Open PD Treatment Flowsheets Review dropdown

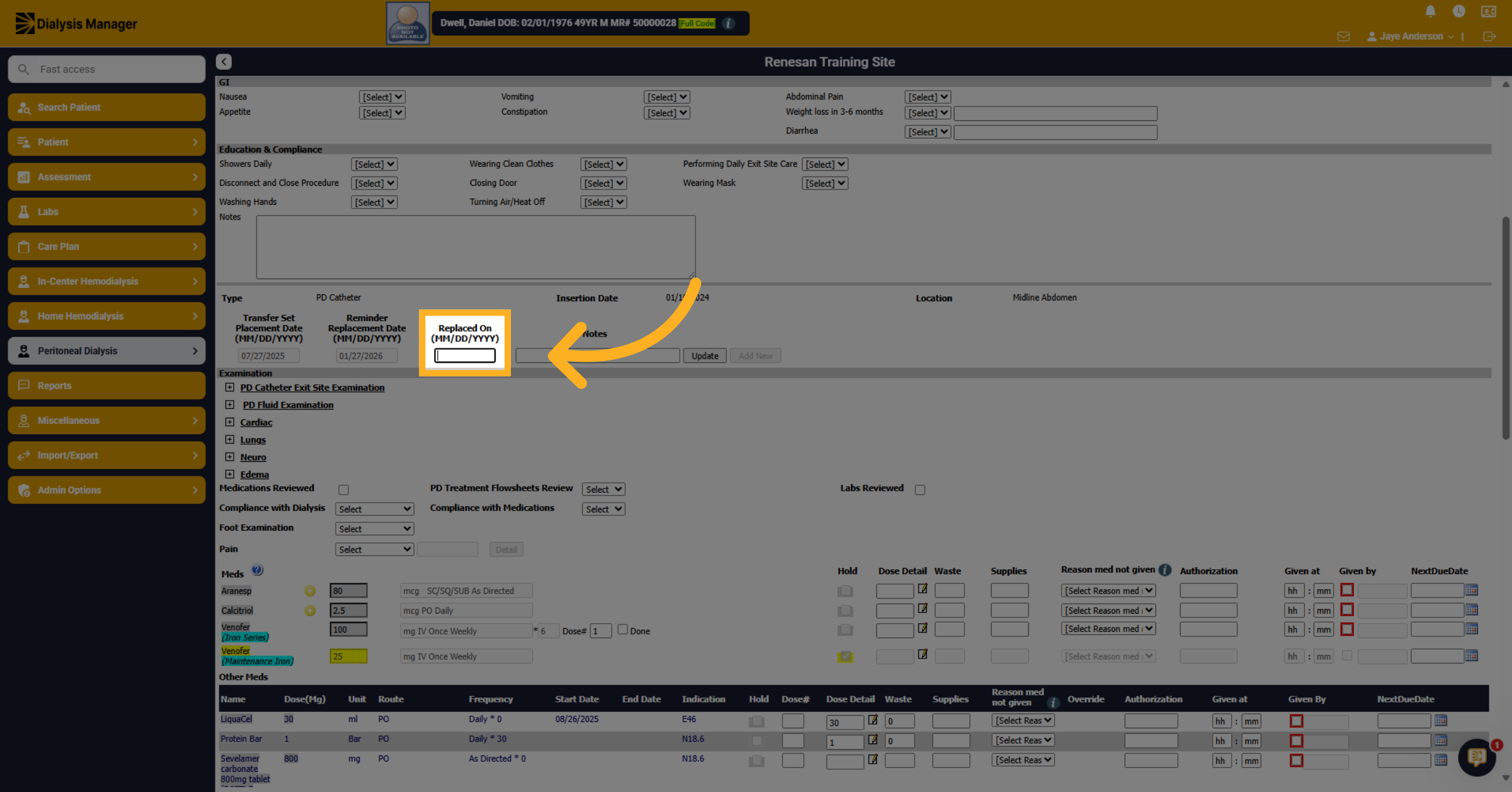[603, 490]
